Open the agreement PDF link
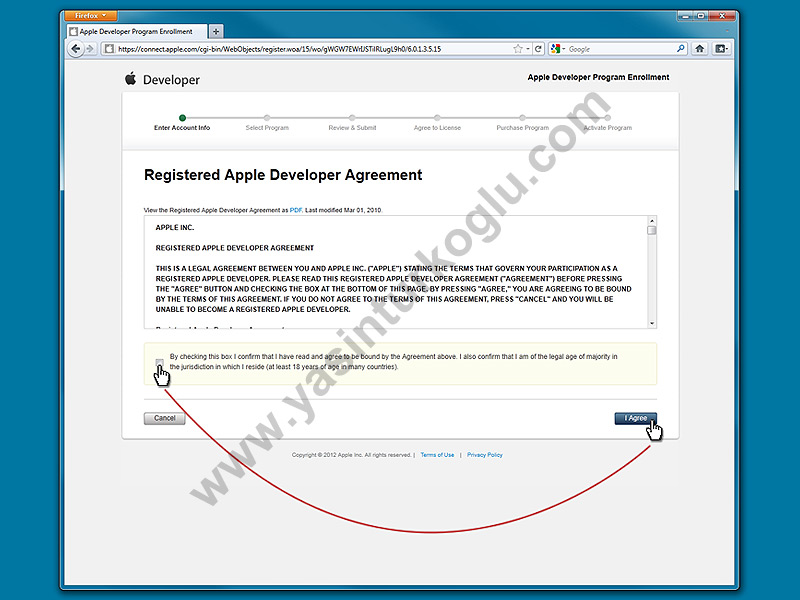Screen dimensions: 800x600 tap(296, 210)
